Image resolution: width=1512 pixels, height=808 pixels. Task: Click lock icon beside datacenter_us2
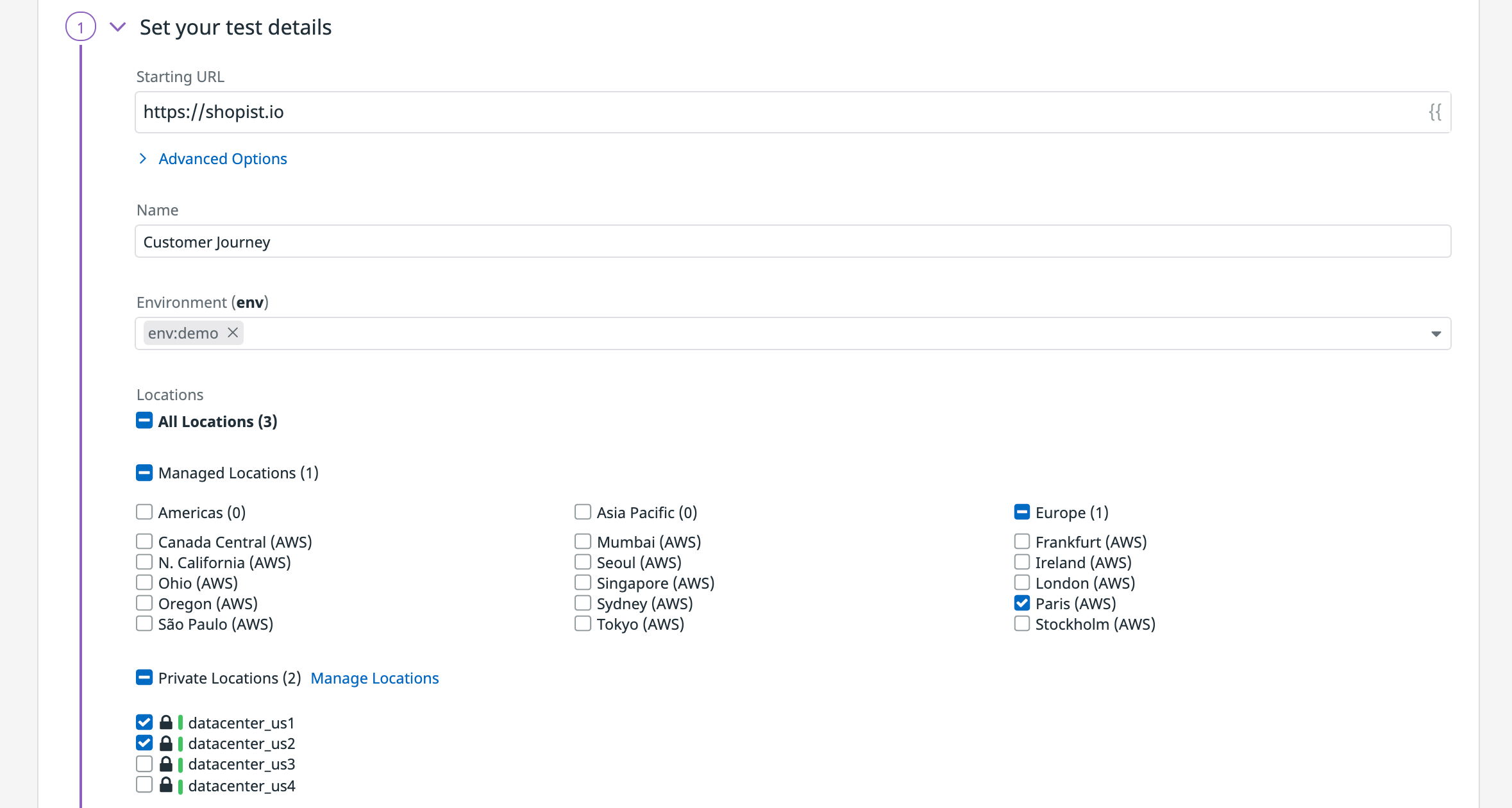[x=166, y=743]
